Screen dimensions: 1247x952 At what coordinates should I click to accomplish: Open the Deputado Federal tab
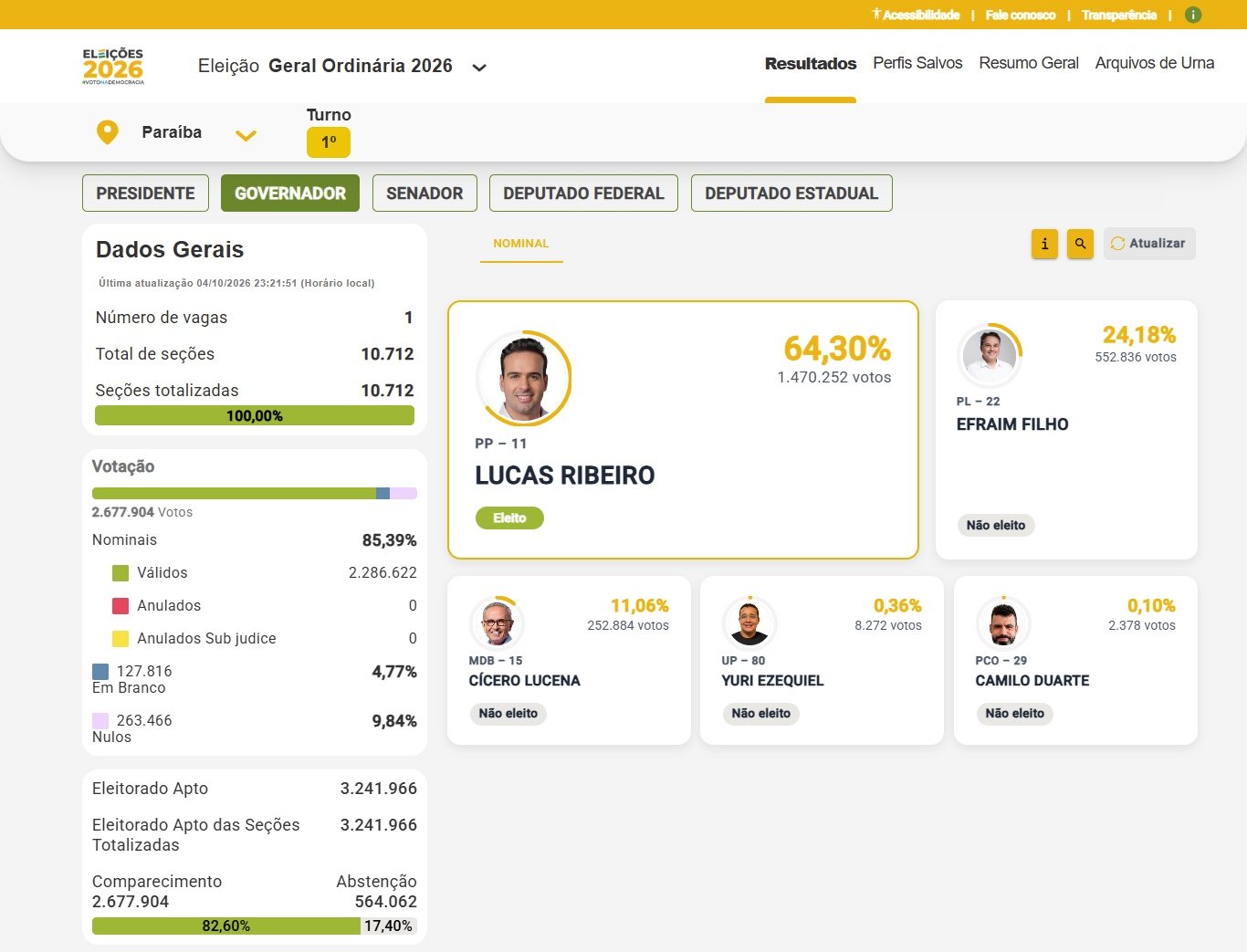pos(583,194)
